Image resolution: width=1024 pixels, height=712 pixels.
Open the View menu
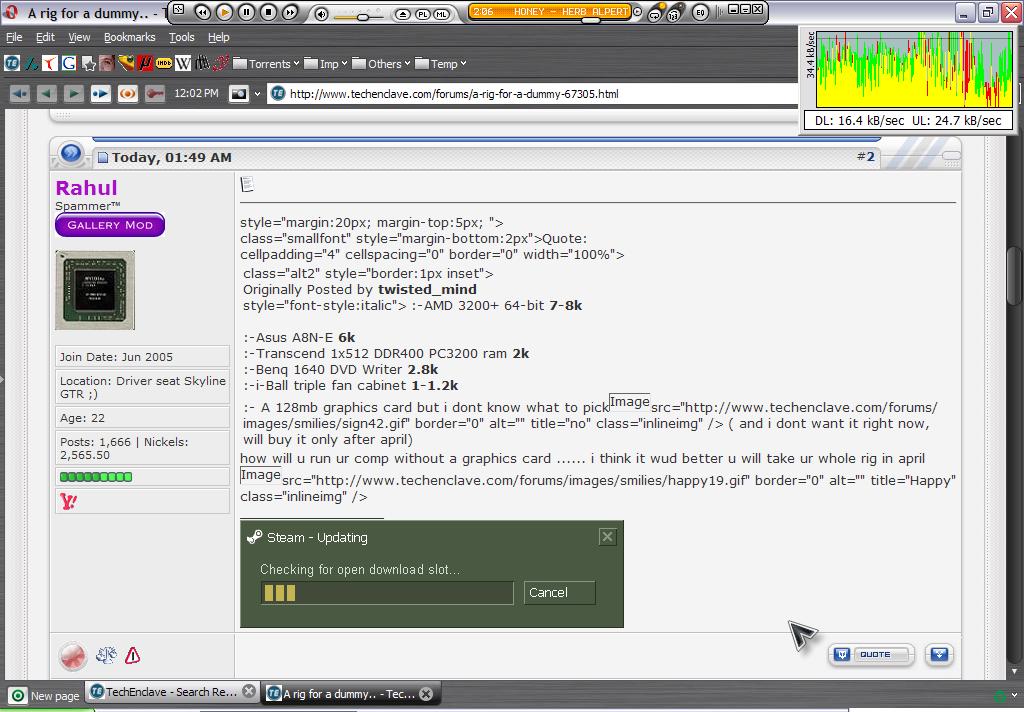(x=79, y=37)
